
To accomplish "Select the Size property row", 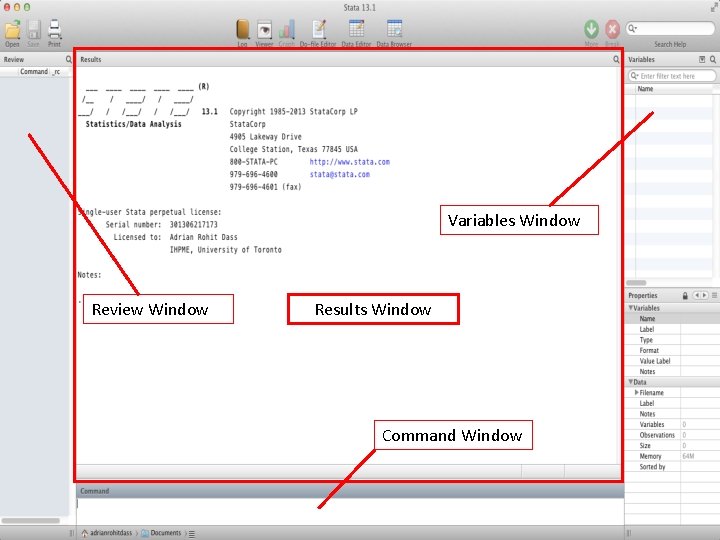I will (x=672, y=445).
